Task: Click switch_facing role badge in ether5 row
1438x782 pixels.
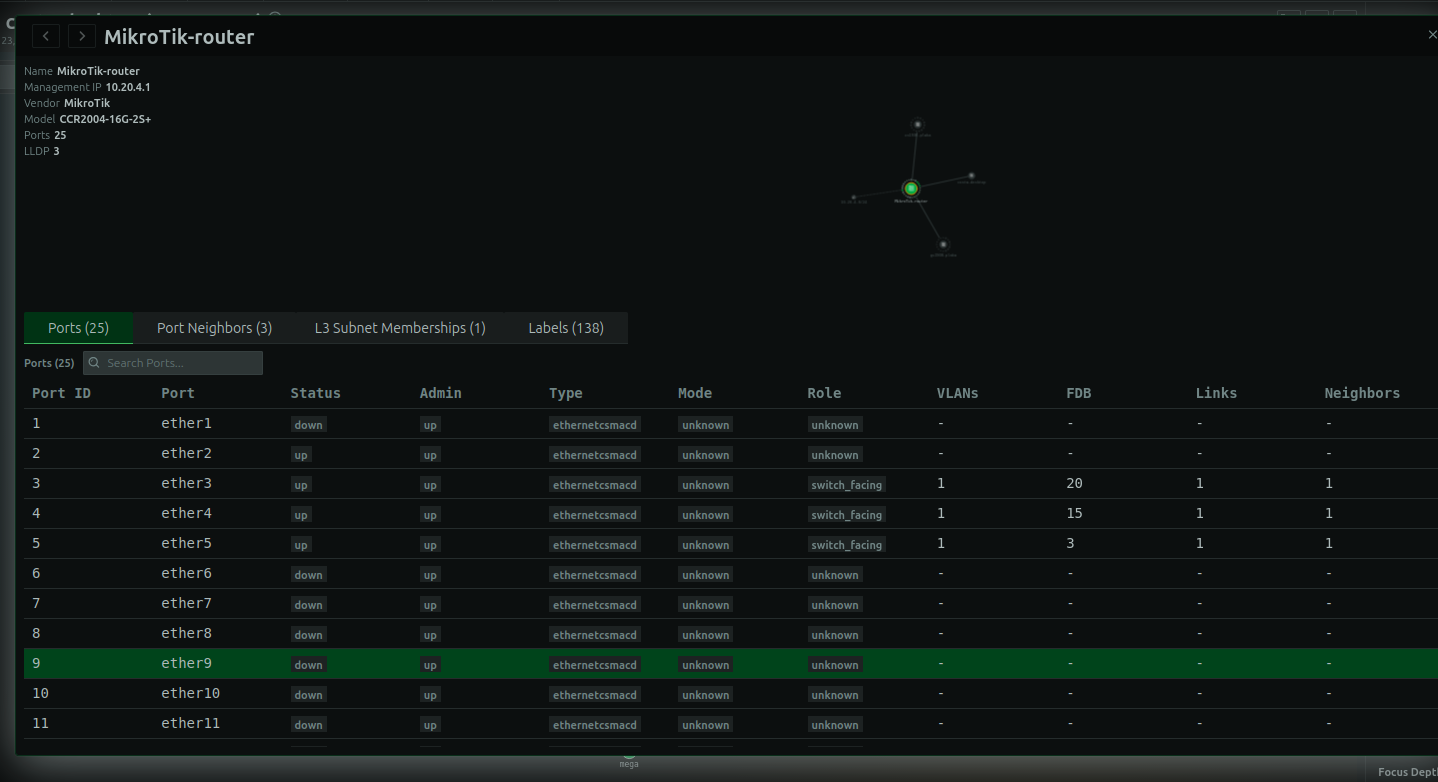Action: tap(846, 545)
